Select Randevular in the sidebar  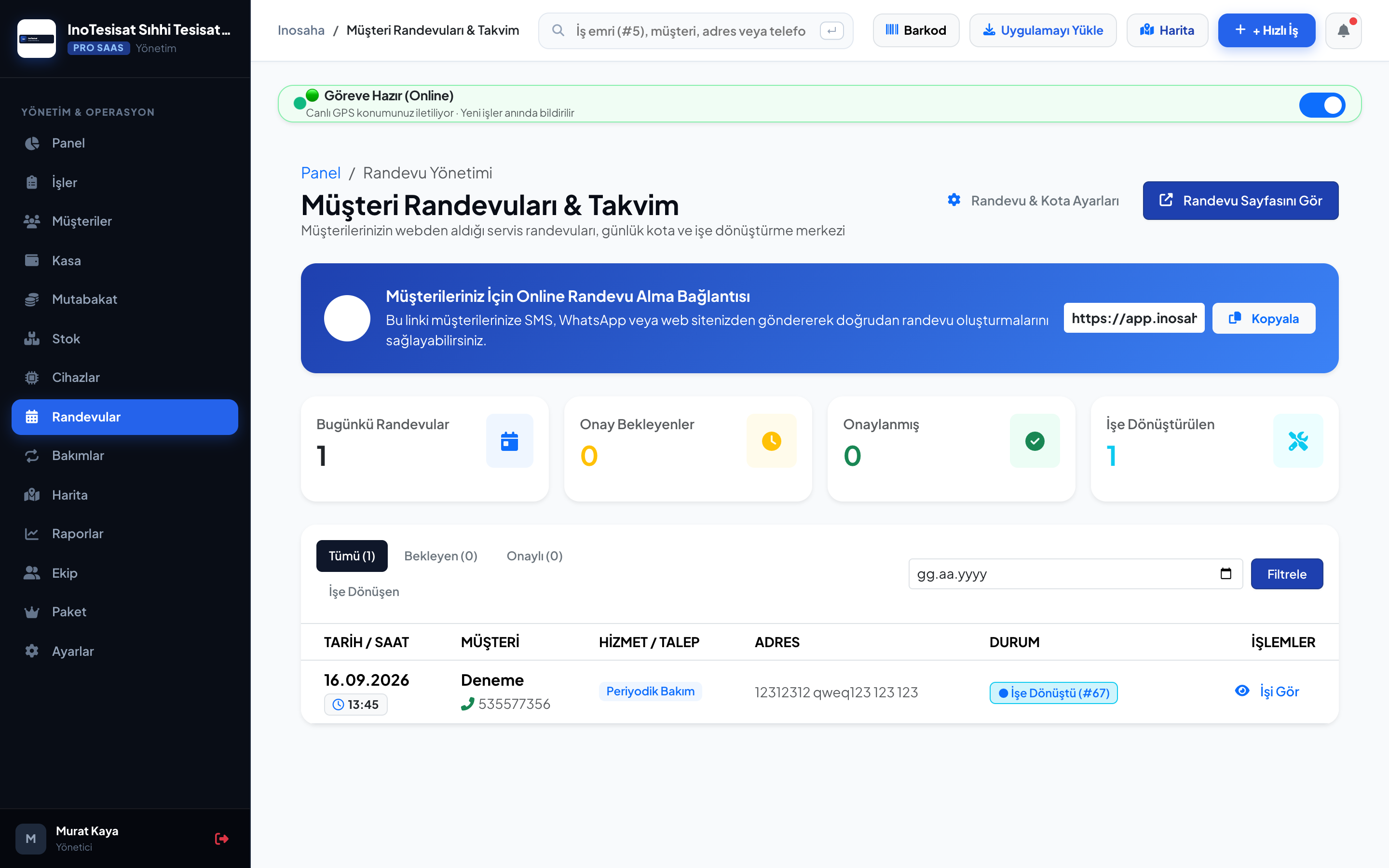(x=124, y=417)
